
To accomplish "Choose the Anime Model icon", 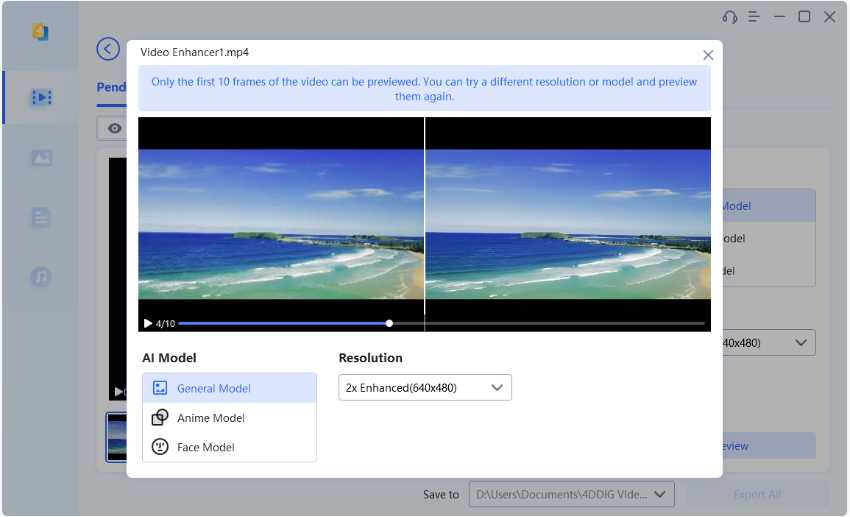I will point(160,418).
